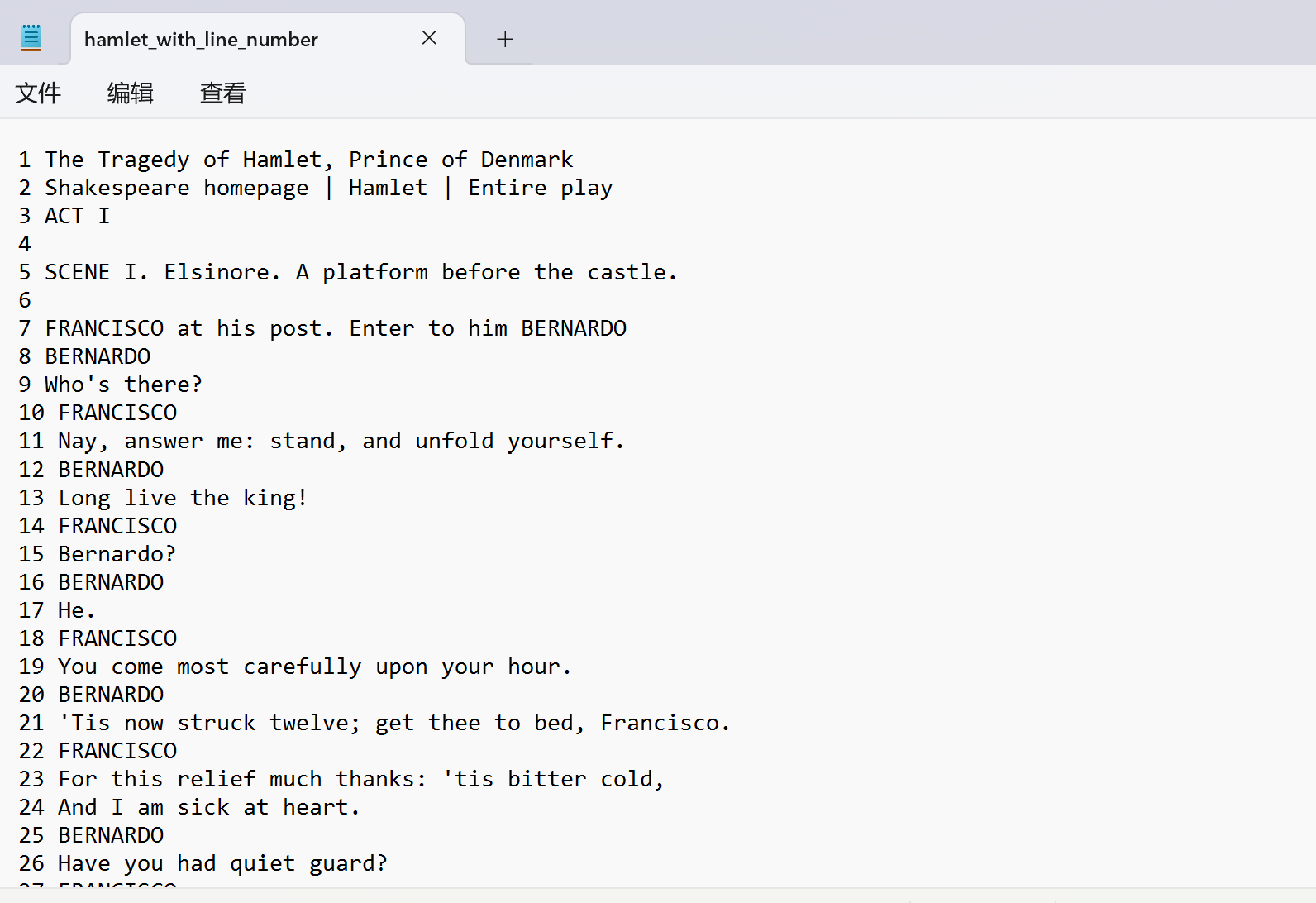The height and width of the screenshot is (903, 1316).
Task: Open the 文件 menu
Action: (38, 93)
